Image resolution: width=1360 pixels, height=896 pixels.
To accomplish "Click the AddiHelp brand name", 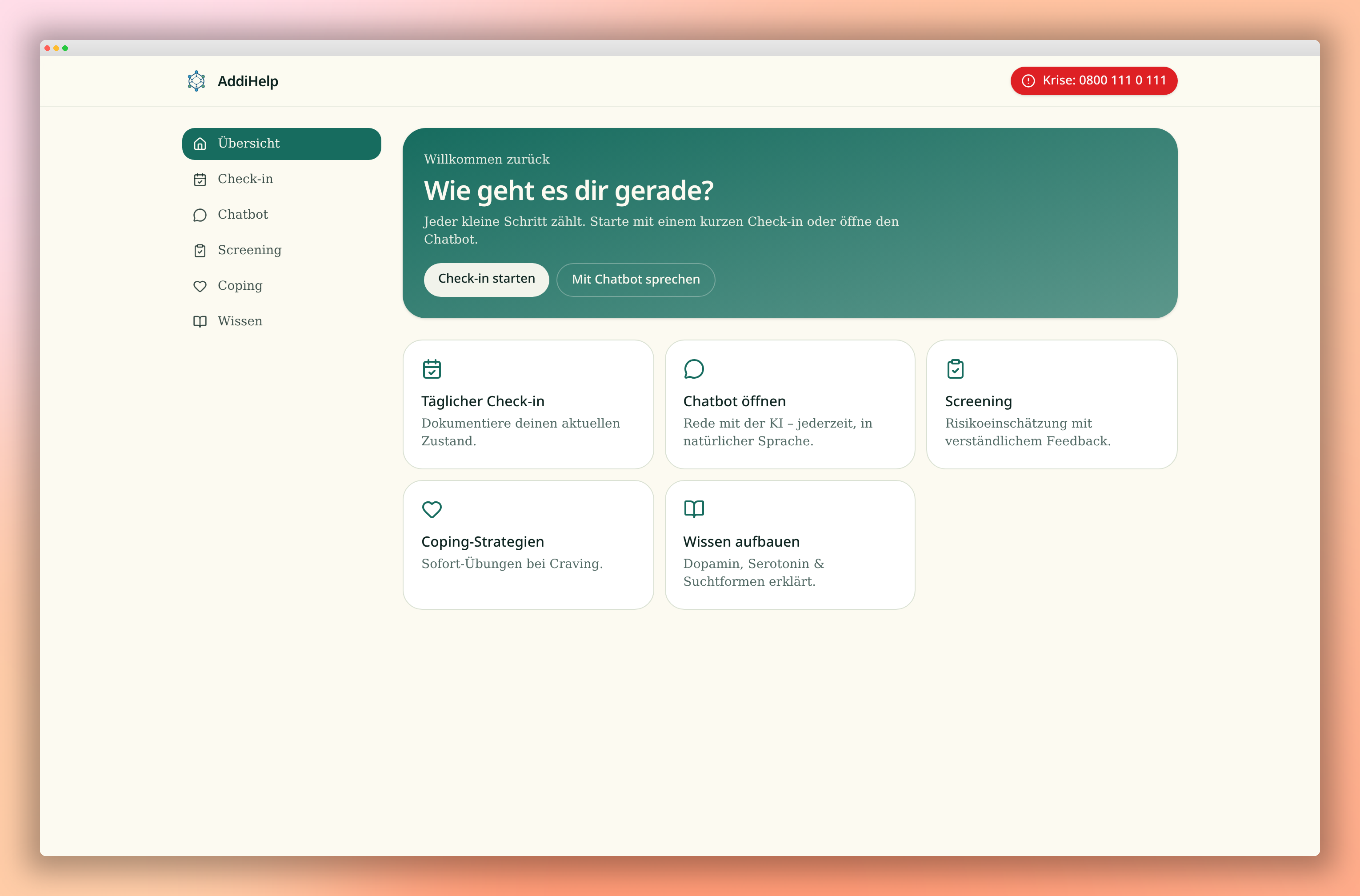I will tap(248, 81).
